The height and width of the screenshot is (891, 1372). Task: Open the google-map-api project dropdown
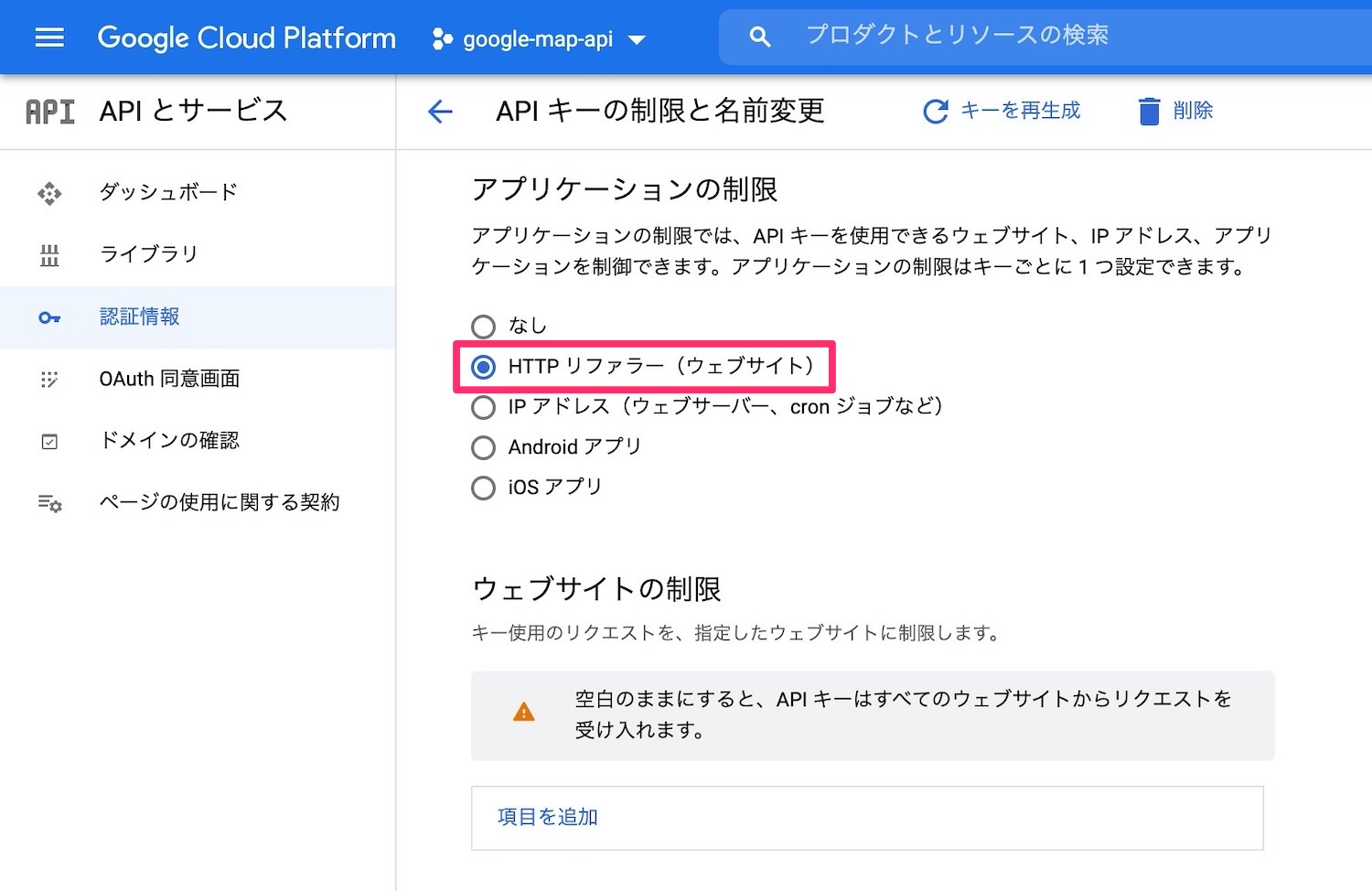(538, 38)
